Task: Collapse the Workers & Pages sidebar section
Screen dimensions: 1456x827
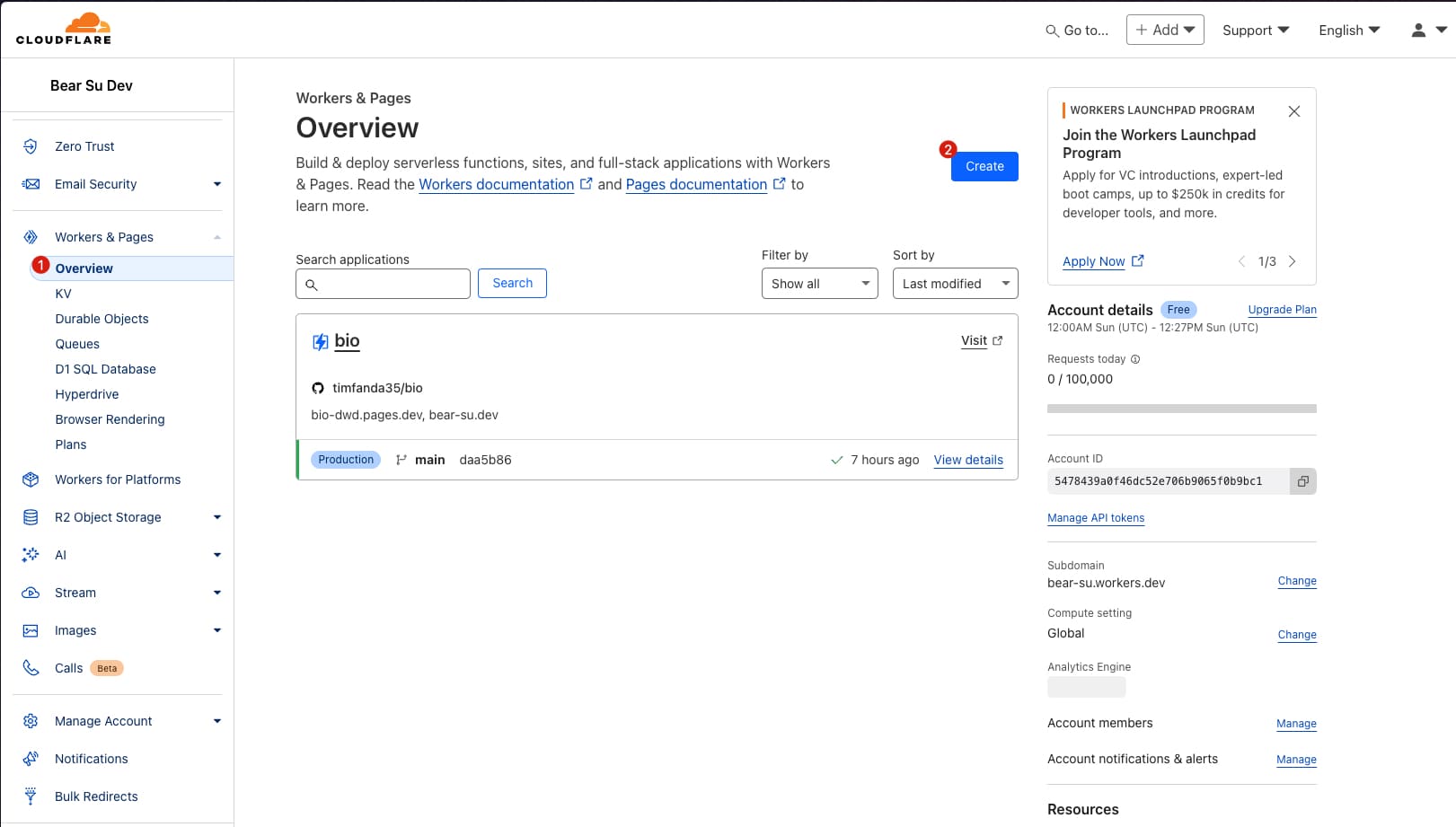Action: tap(217, 237)
